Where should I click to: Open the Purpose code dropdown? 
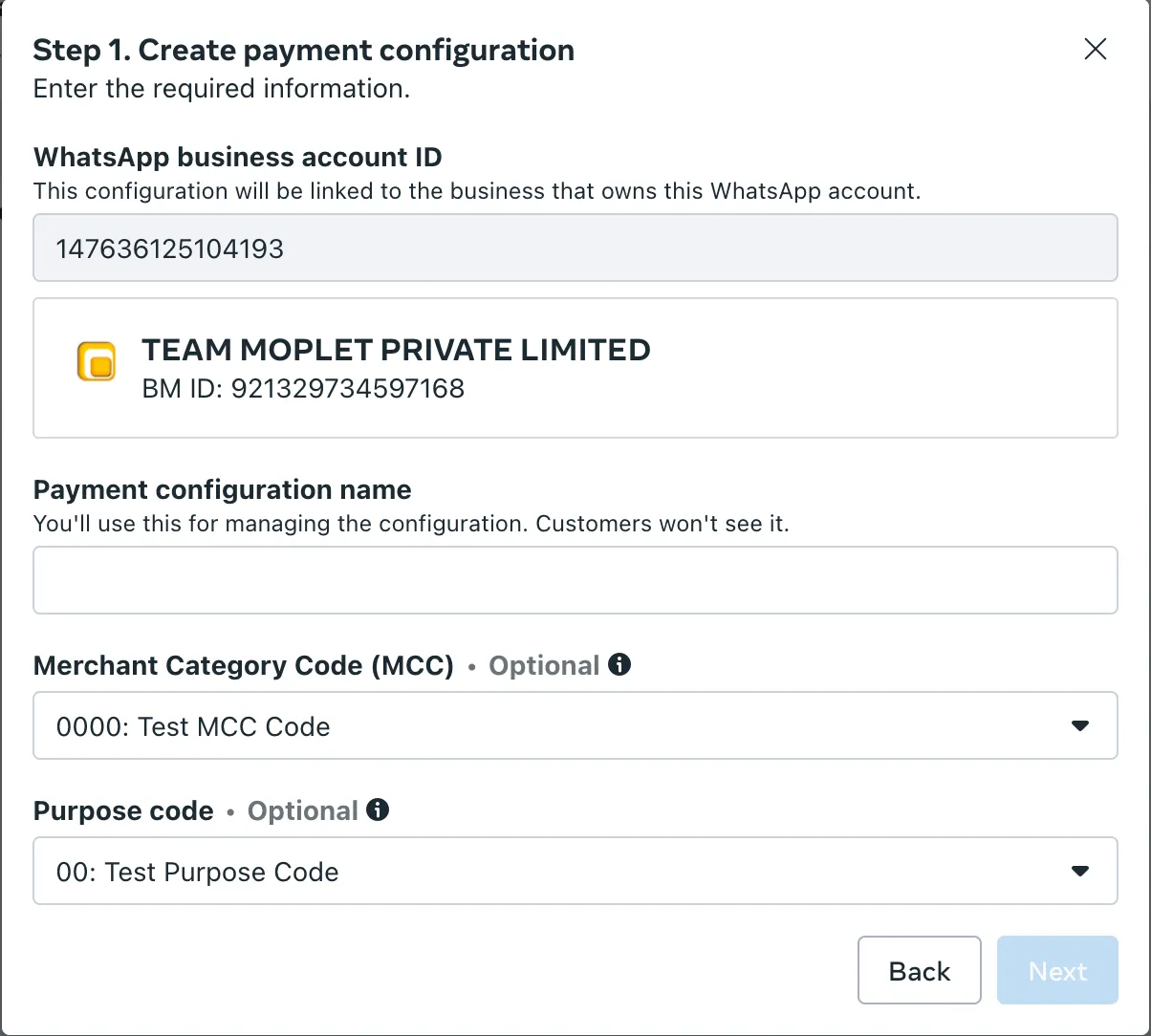(575, 871)
